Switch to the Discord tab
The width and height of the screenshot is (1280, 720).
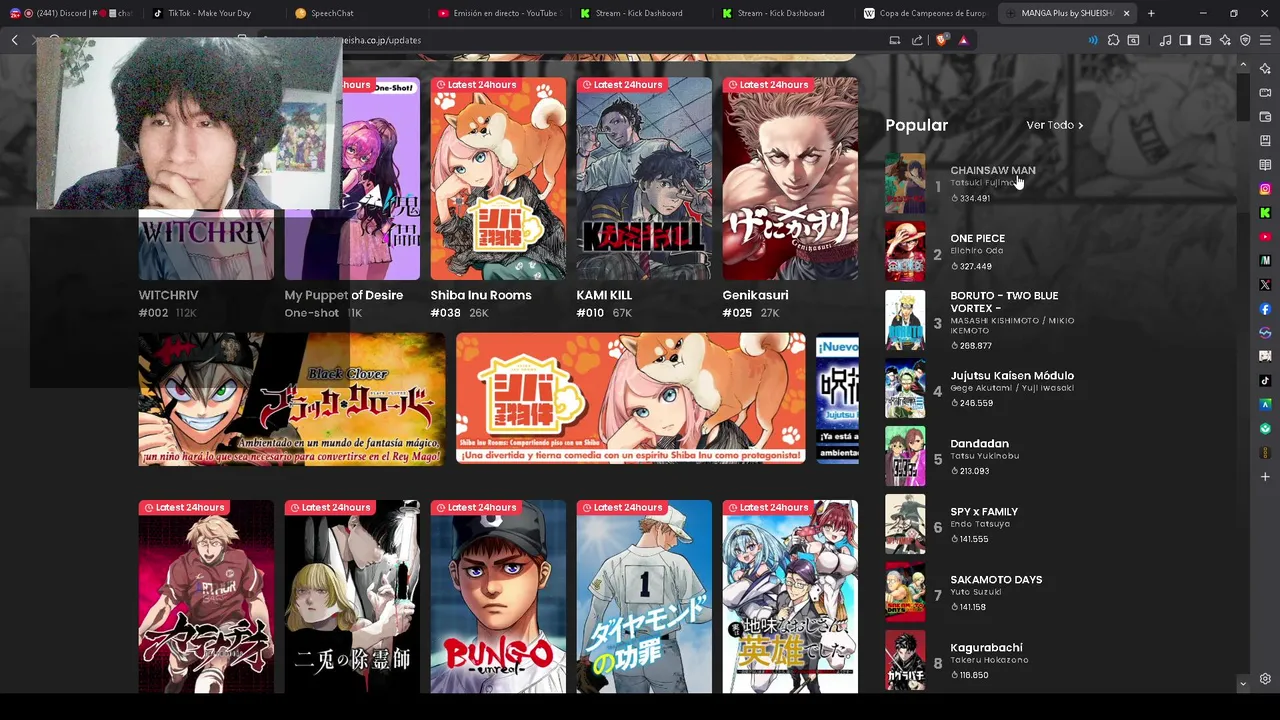[70, 13]
